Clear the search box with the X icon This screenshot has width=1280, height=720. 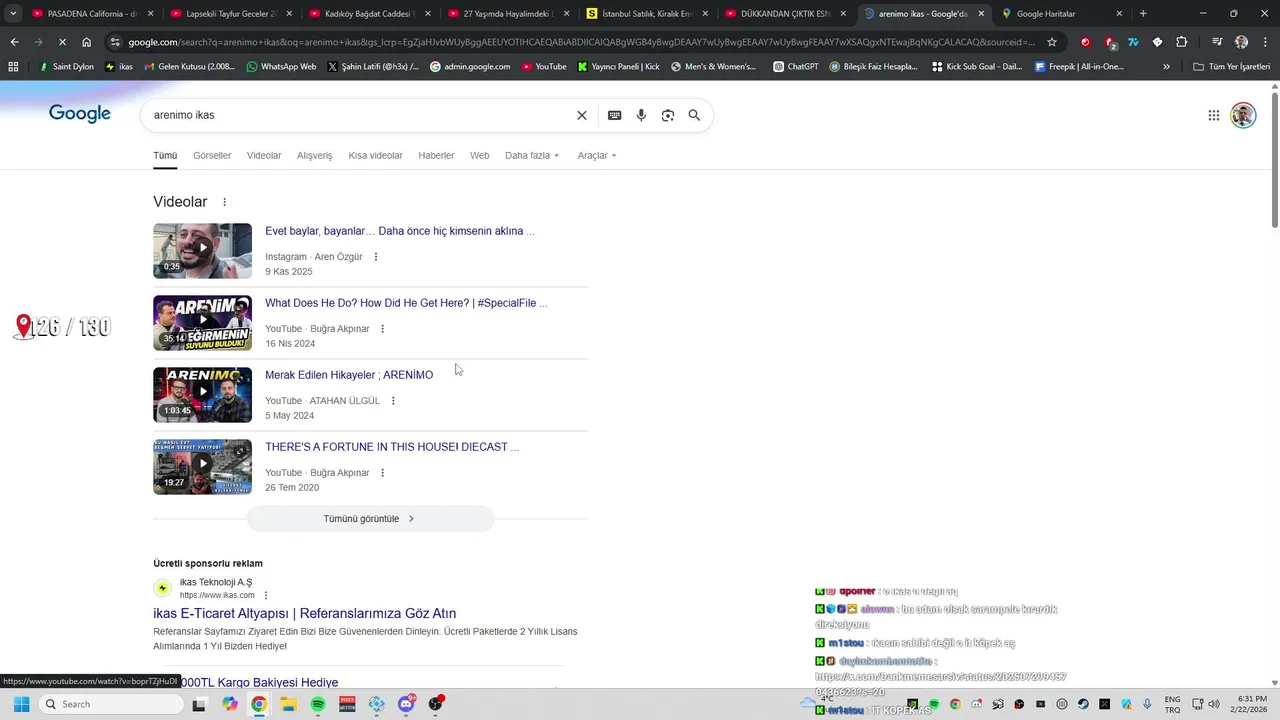582,115
